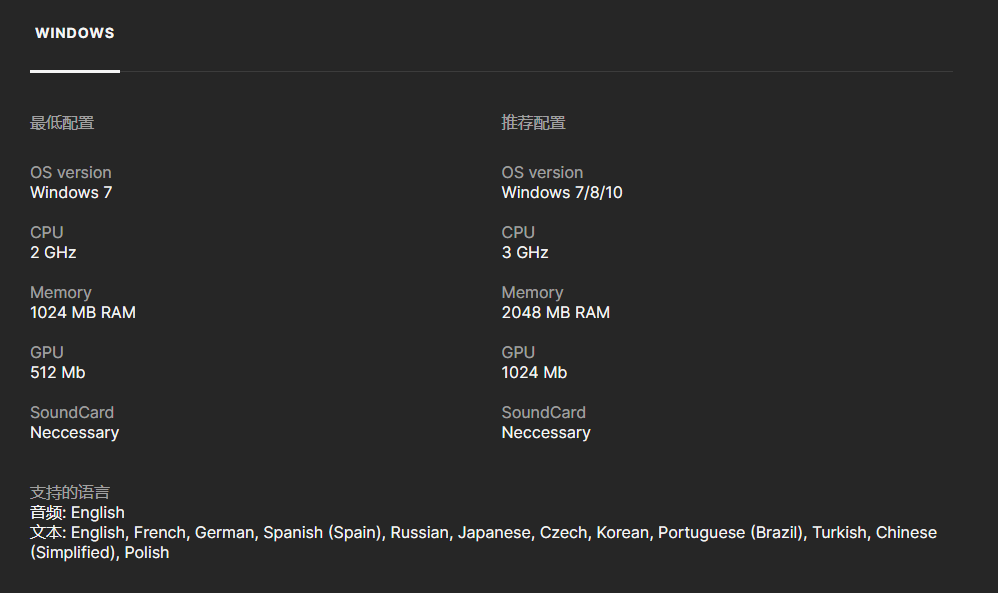Click the recommended 'SoundCard' label

pyautogui.click(x=544, y=412)
